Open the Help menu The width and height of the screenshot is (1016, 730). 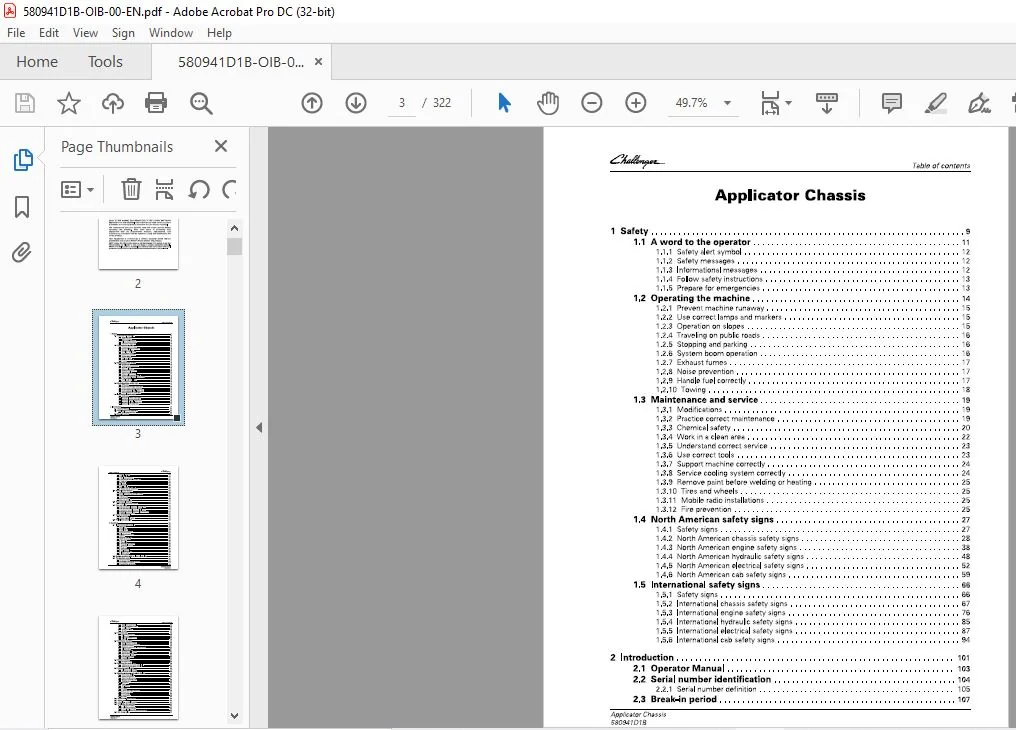click(219, 33)
